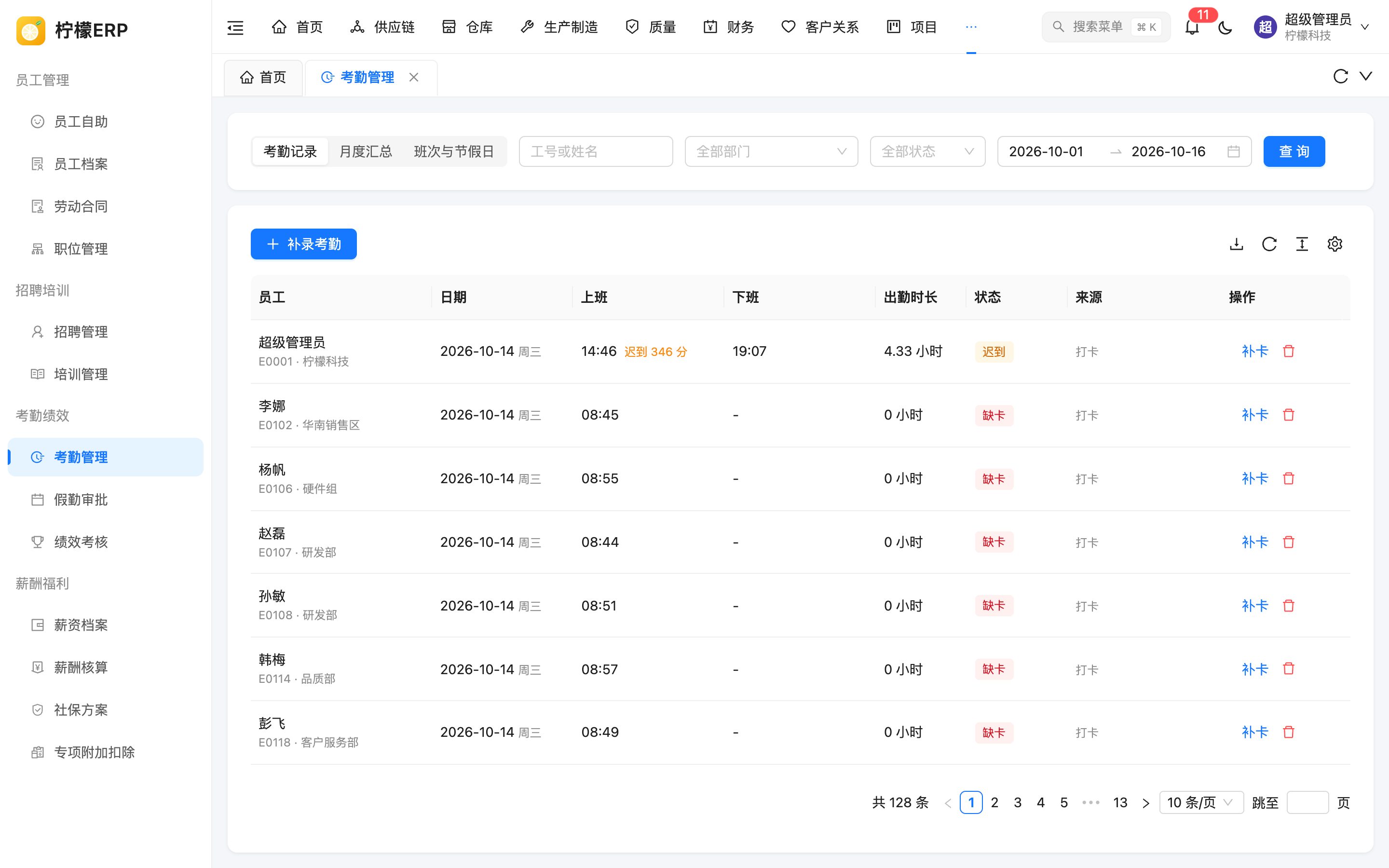Delete 李娜's attendance record
The image size is (1389, 868).
tap(1289, 415)
